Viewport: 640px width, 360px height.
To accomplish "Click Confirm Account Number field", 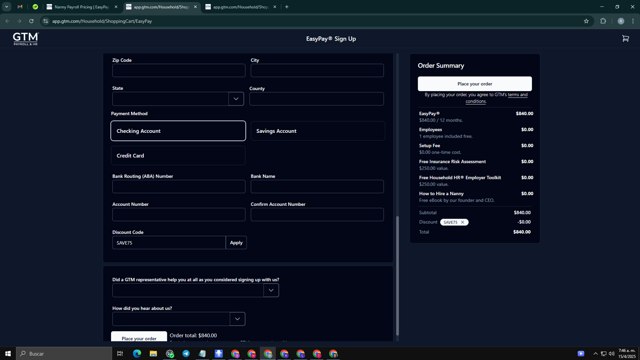I will tap(317, 215).
